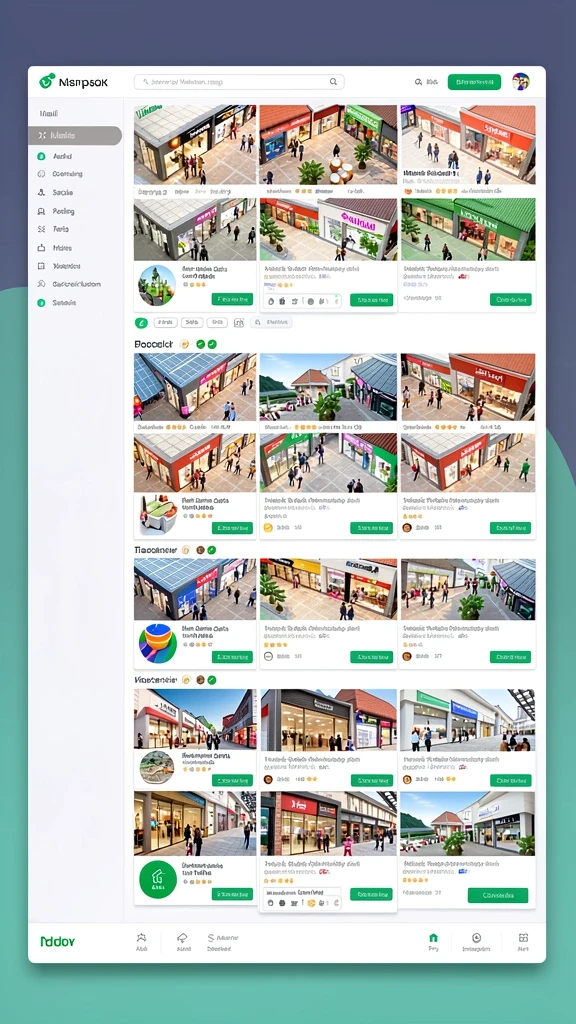Focus the search field in the header

click(239, 82)
